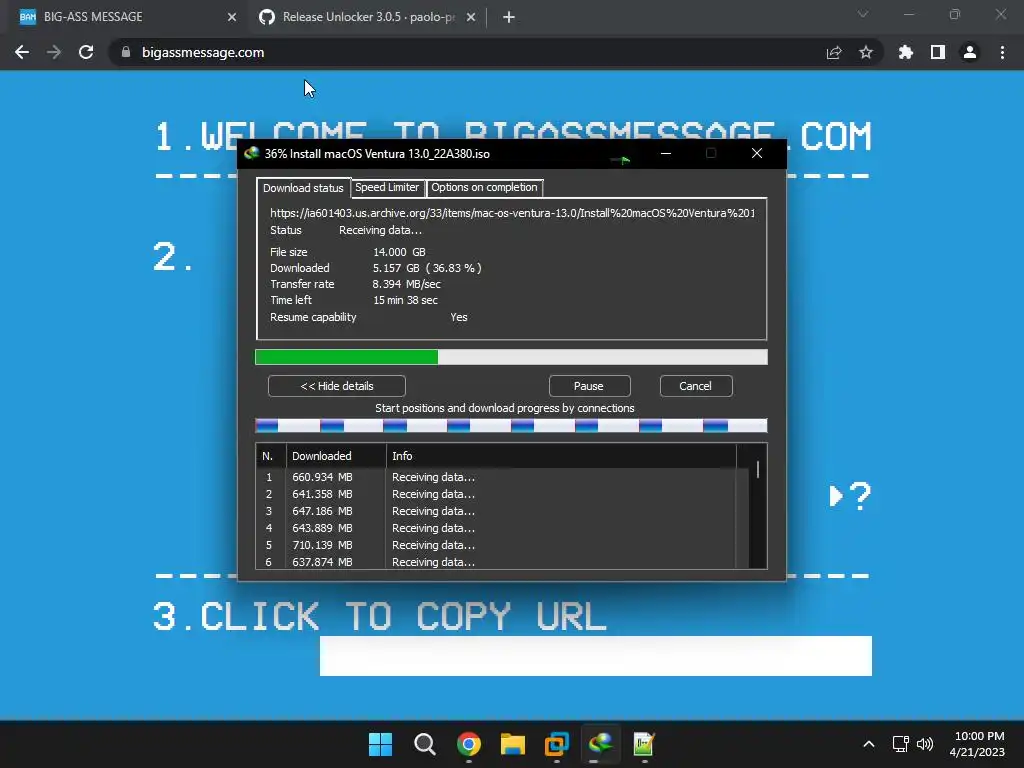This screenshot has height=768, width=1024.
Task: Switch to Release Unlocker 3.0.5 tab
Action: [x=368, y=17]
